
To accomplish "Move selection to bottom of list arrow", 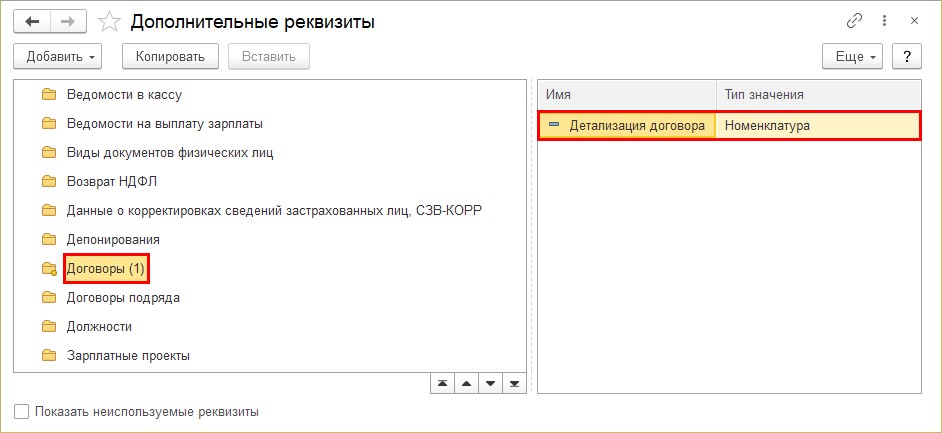I will 514,383.
